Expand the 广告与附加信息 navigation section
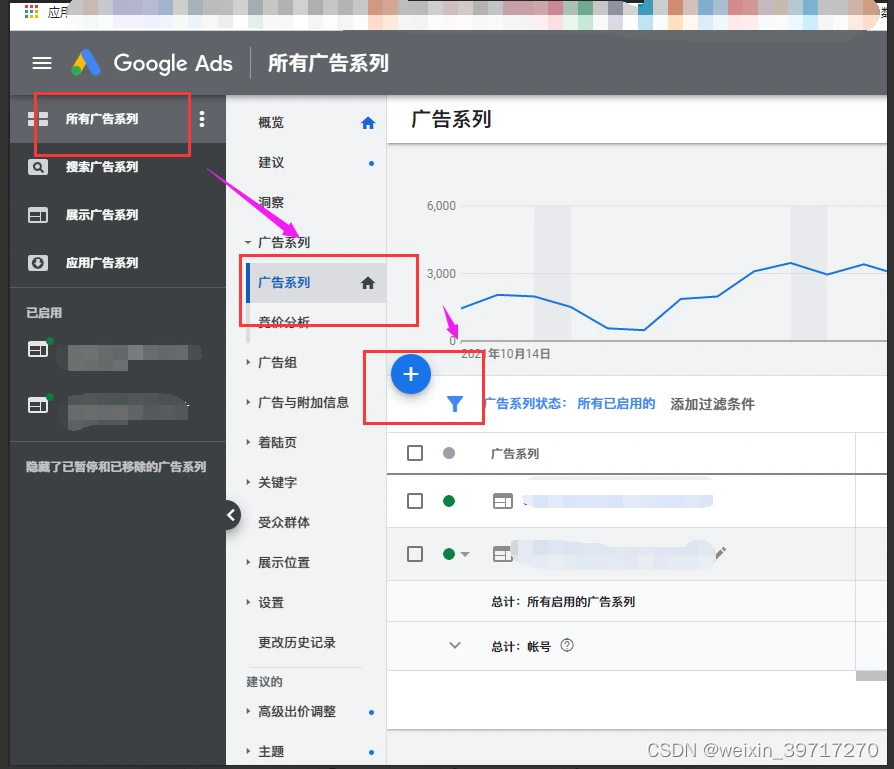The image size is (894, 769). click(x=248, y=402)
